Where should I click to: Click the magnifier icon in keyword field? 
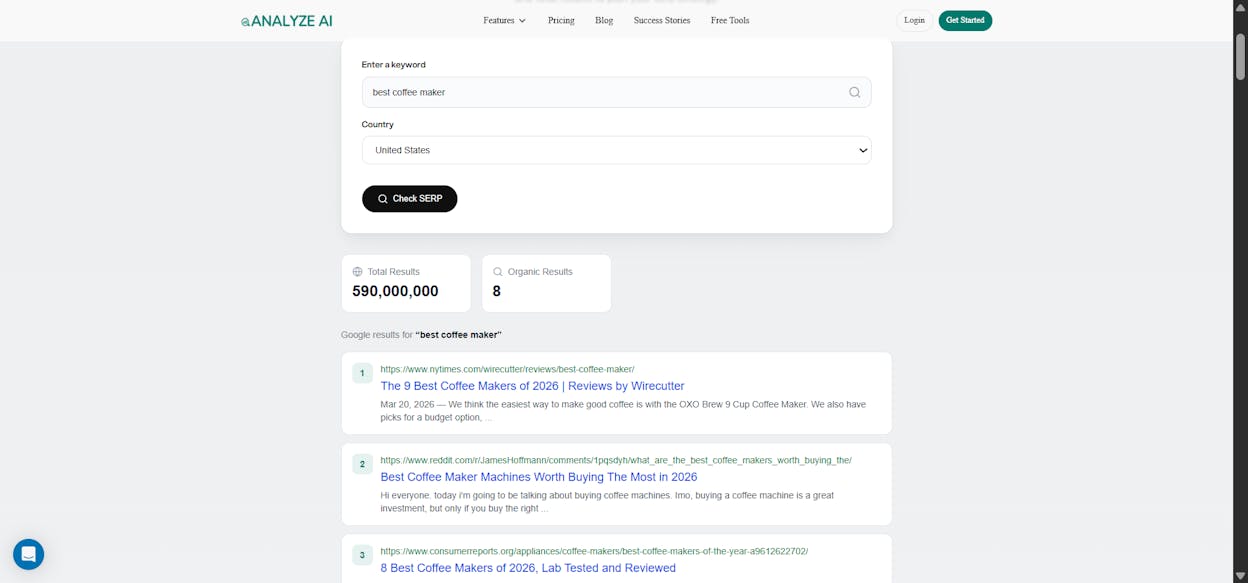tap(854, 92)
